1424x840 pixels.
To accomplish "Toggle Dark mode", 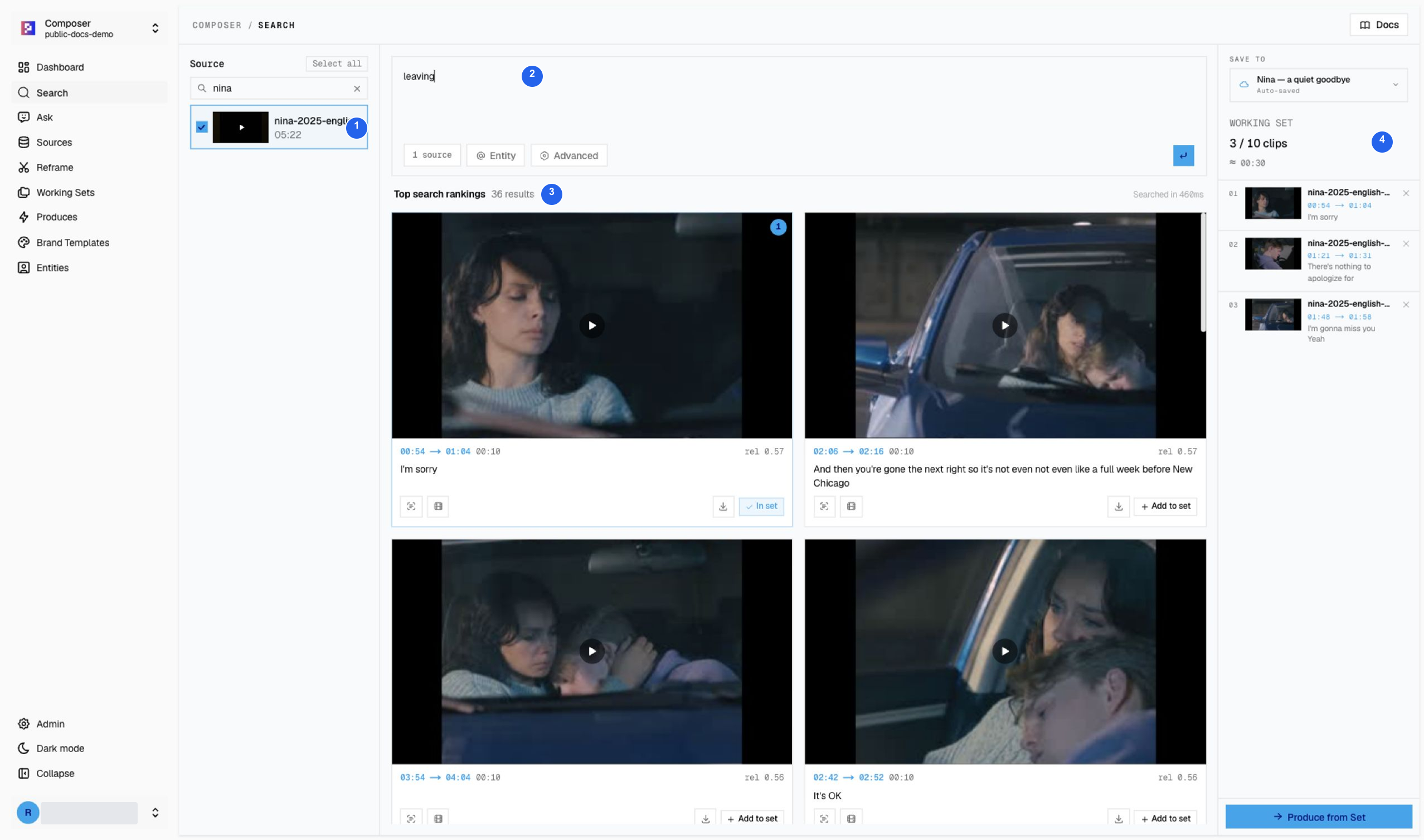I will tap(90, 748).
